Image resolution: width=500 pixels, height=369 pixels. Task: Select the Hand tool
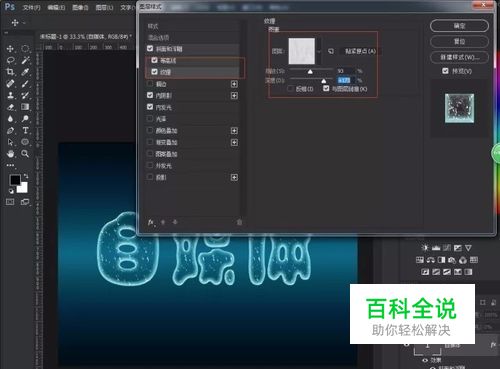[x=10, y=154]
